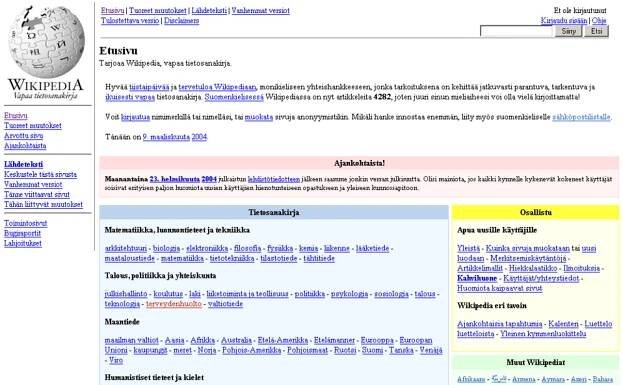Open Vanhemmat versiot in top bar
The width and height of the screenshot is (623, 385).
(x=261, y=11)
